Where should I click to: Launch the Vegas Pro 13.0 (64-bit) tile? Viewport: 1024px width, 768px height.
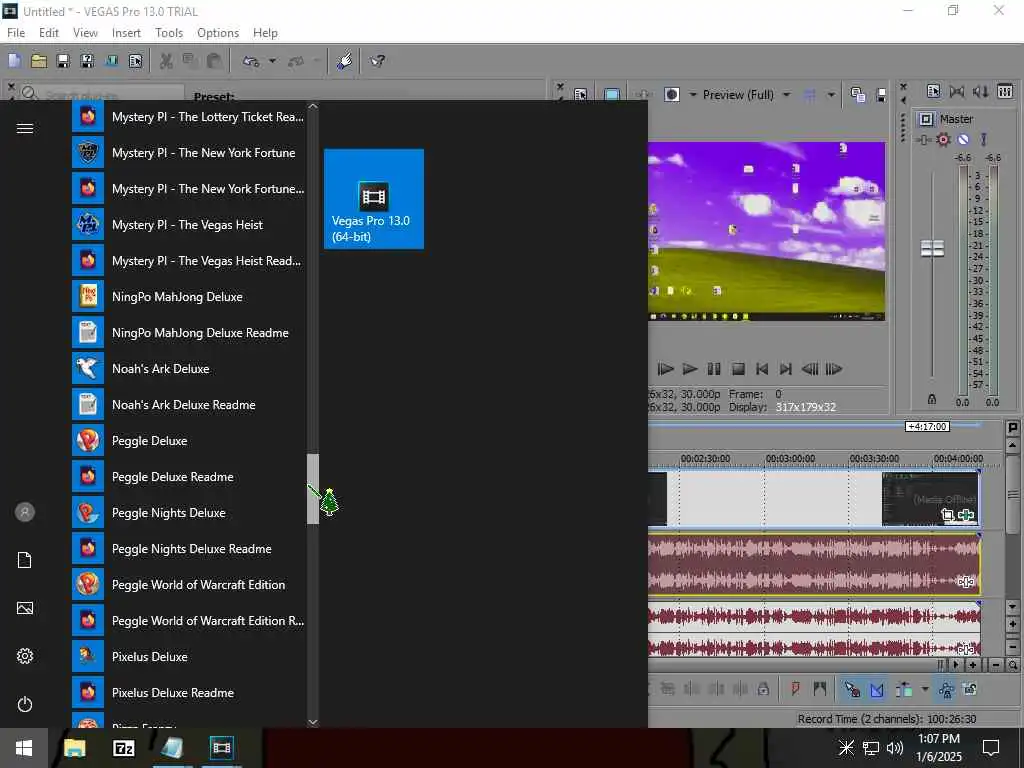click(x=374, y=199)
